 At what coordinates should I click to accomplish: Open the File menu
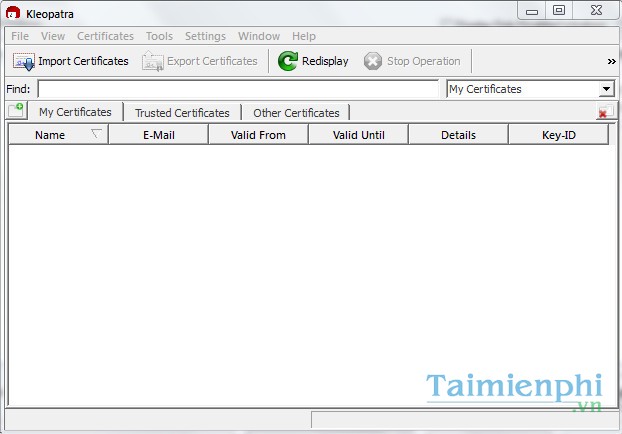point(20,36)
